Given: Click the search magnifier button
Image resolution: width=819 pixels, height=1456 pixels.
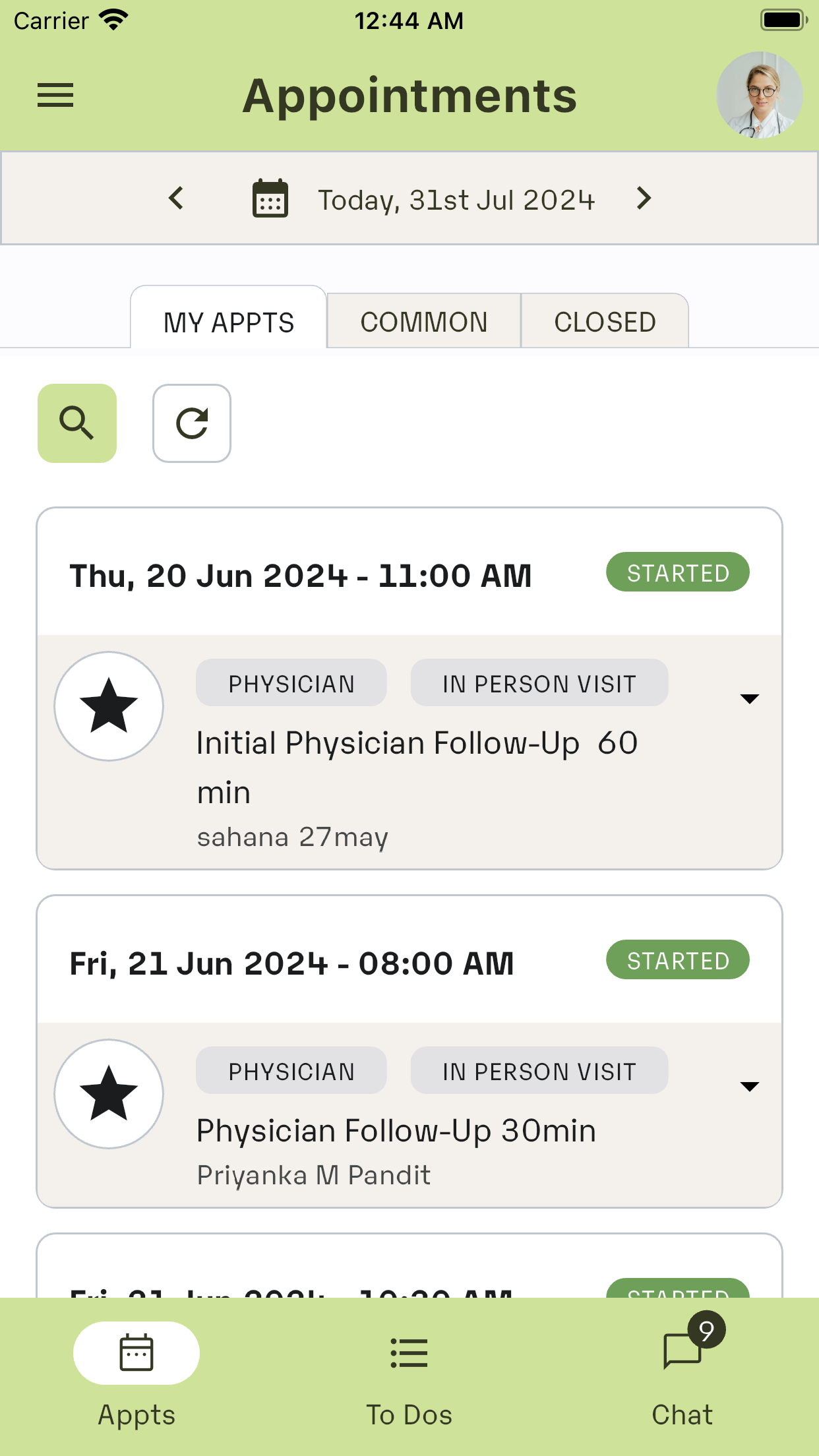Looking at the screenshot, I should pos(77,423).
